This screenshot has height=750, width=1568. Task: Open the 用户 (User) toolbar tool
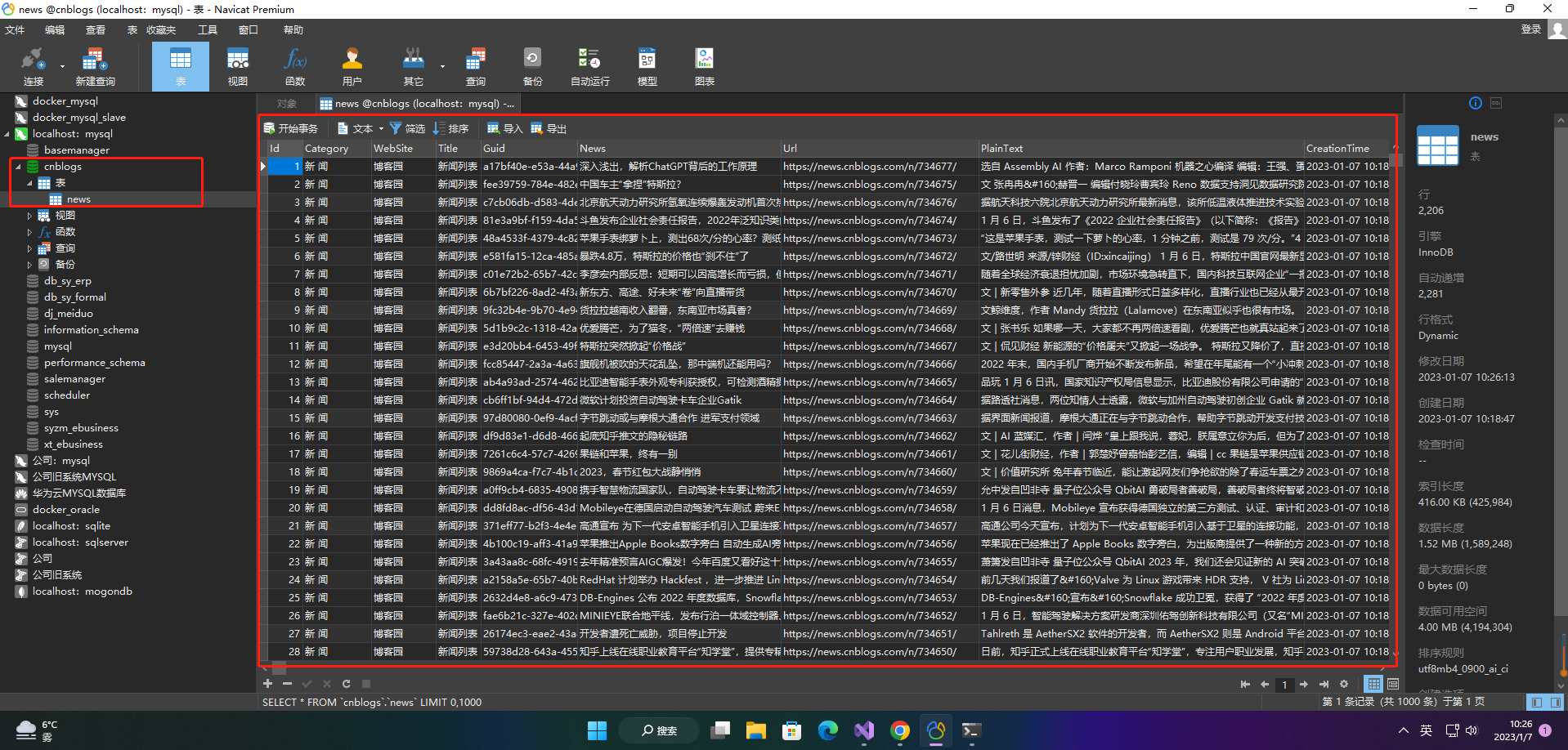point(352,66)
